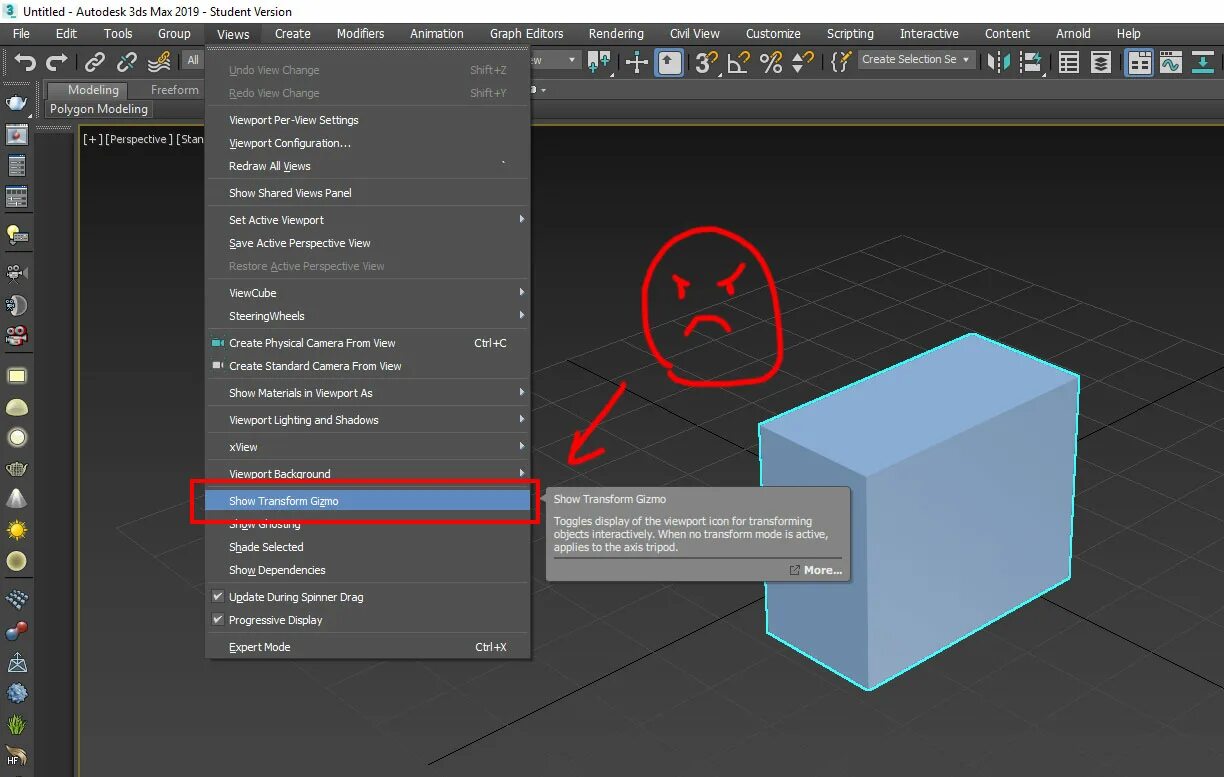Click the Use Pivot Point Center icon
The width and height of the screenshot is (1224, 777).
click(x=600, y=63)
